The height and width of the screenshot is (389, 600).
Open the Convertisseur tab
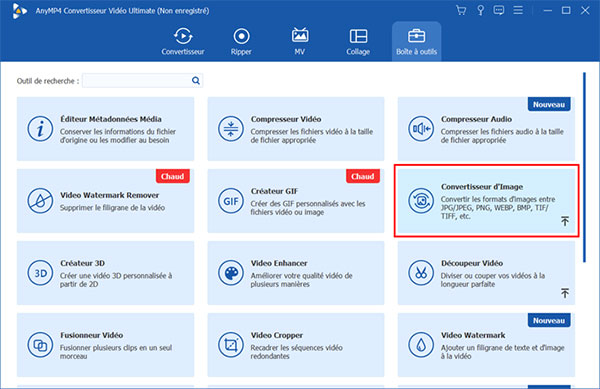click(183, 41)
